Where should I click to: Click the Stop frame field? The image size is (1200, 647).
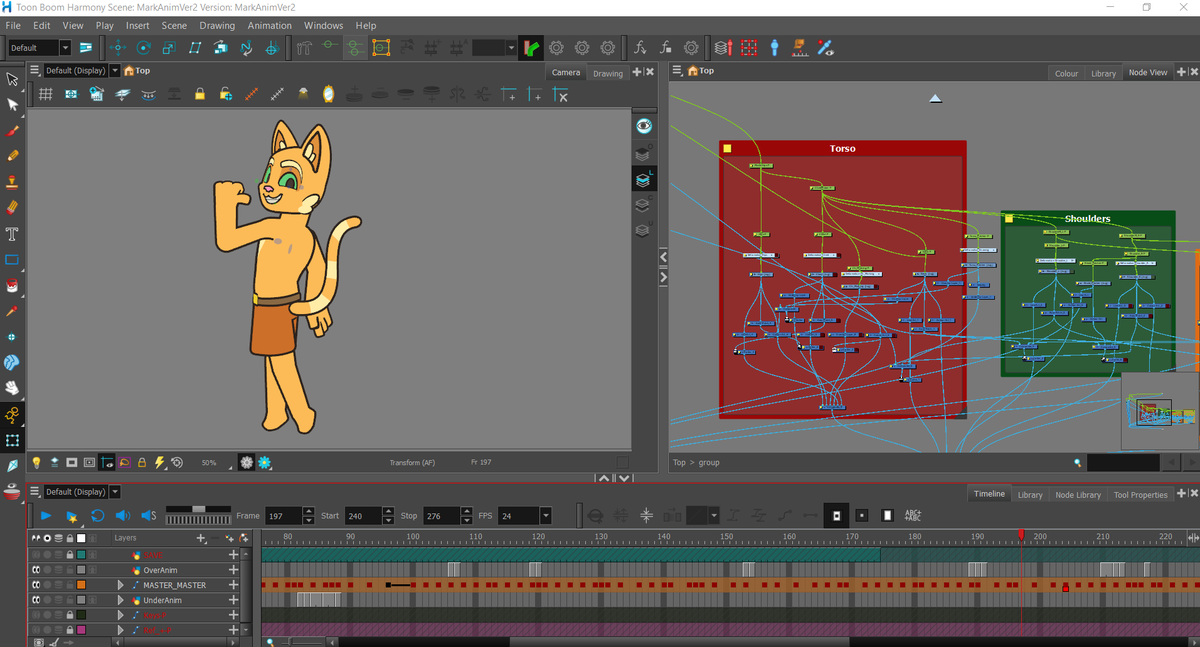pyautogui.click(x=441, y=516)
